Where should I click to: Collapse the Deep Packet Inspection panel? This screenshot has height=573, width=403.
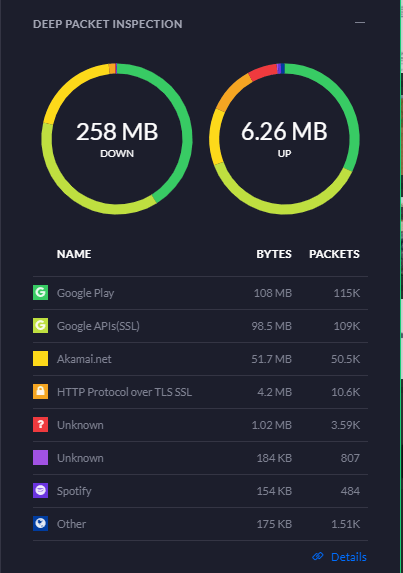(x=360, y=23)
